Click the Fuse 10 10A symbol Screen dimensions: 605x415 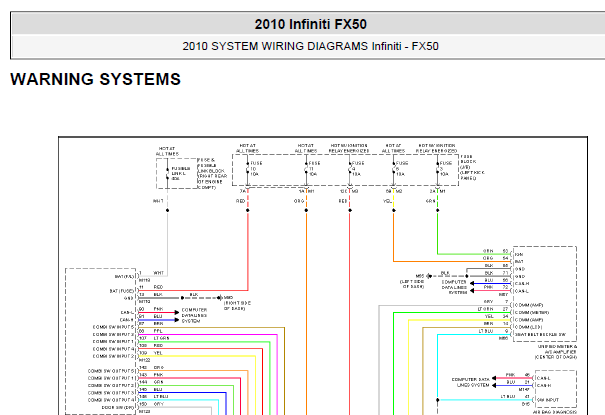tap(248, 169)
